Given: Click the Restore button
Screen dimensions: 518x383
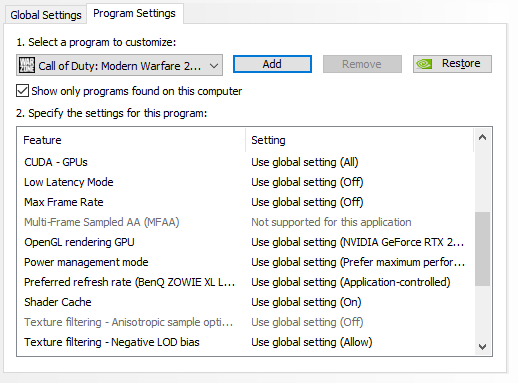Looking at the screenshot, I should click(x=452, y=64).
